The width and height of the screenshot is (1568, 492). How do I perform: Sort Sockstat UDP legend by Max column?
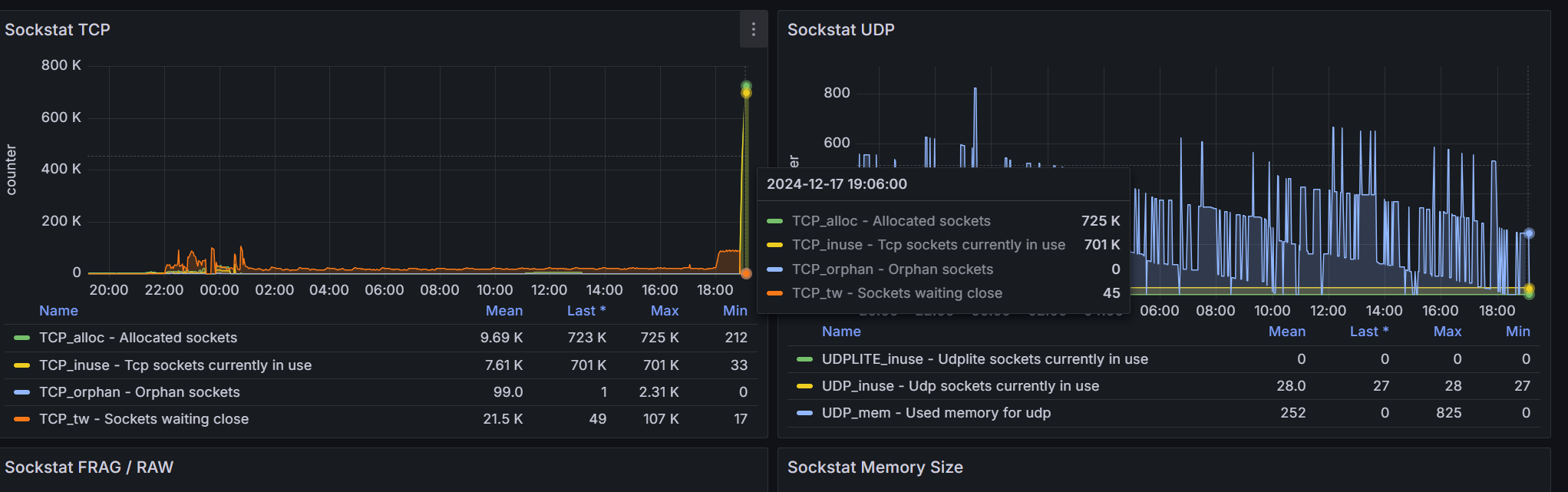point(1447,332)
